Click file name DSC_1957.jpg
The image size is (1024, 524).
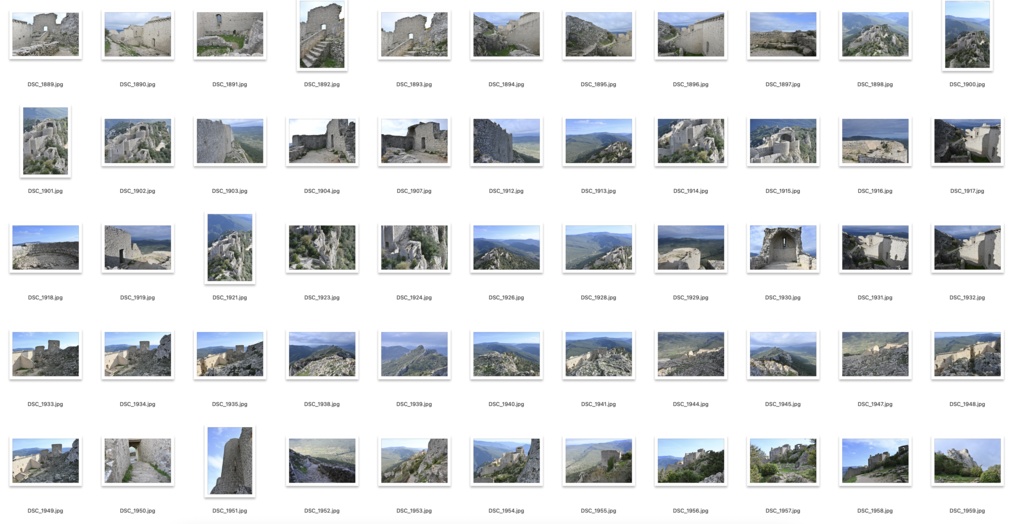tap(782, 511)
